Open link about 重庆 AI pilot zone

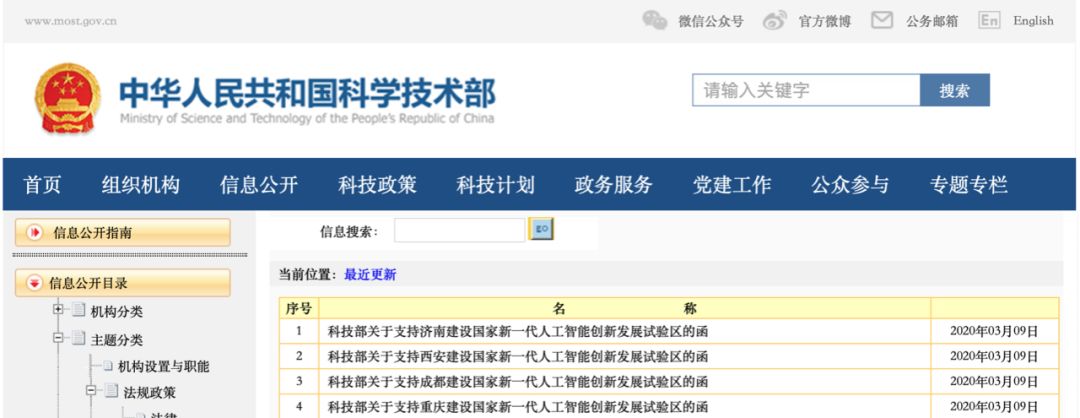pyautogui.click(x=517, y=406)
